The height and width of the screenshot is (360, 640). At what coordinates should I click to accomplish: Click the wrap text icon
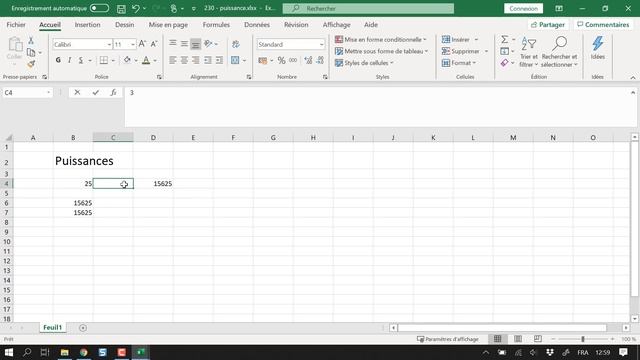coord(236,44)
